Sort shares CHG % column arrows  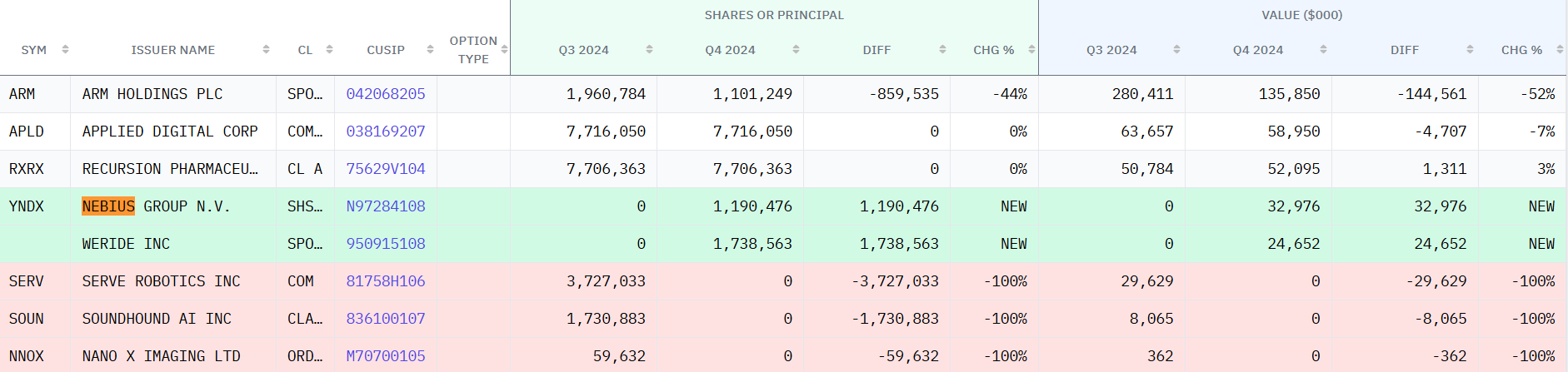(x=1031, y=50)
